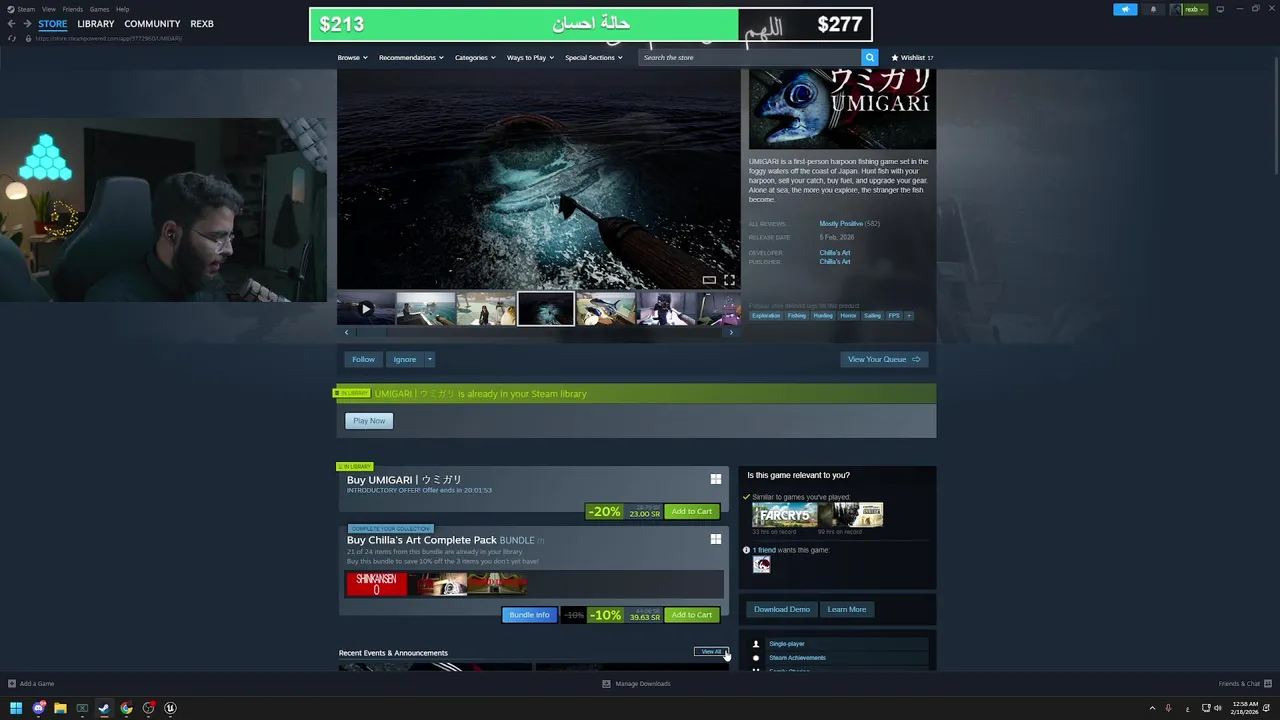Click the Download Demo button

pyautogui.click(x=782, y=609)
